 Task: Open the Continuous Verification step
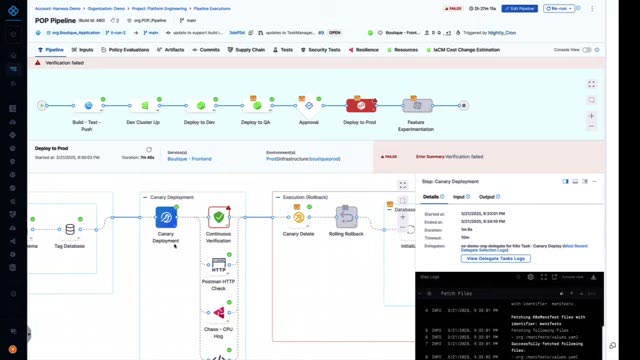click(219, 217)
